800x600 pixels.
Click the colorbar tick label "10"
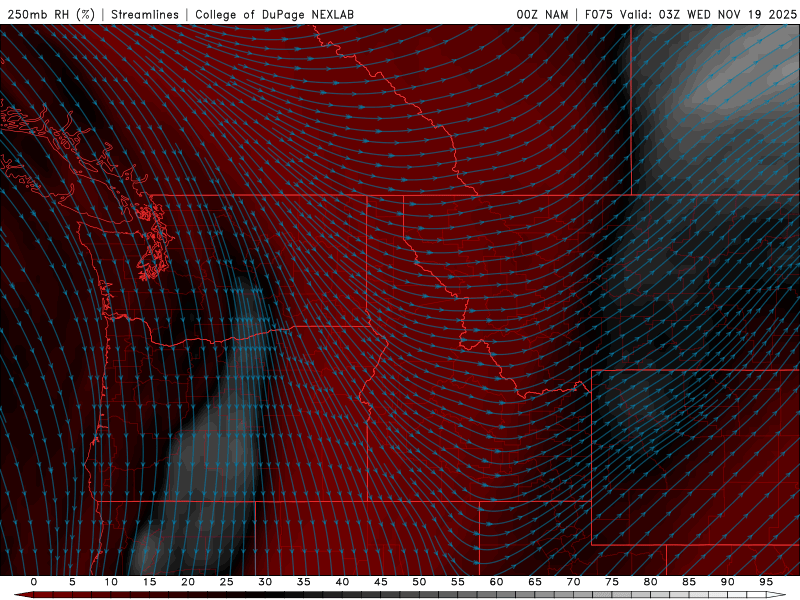111,582
